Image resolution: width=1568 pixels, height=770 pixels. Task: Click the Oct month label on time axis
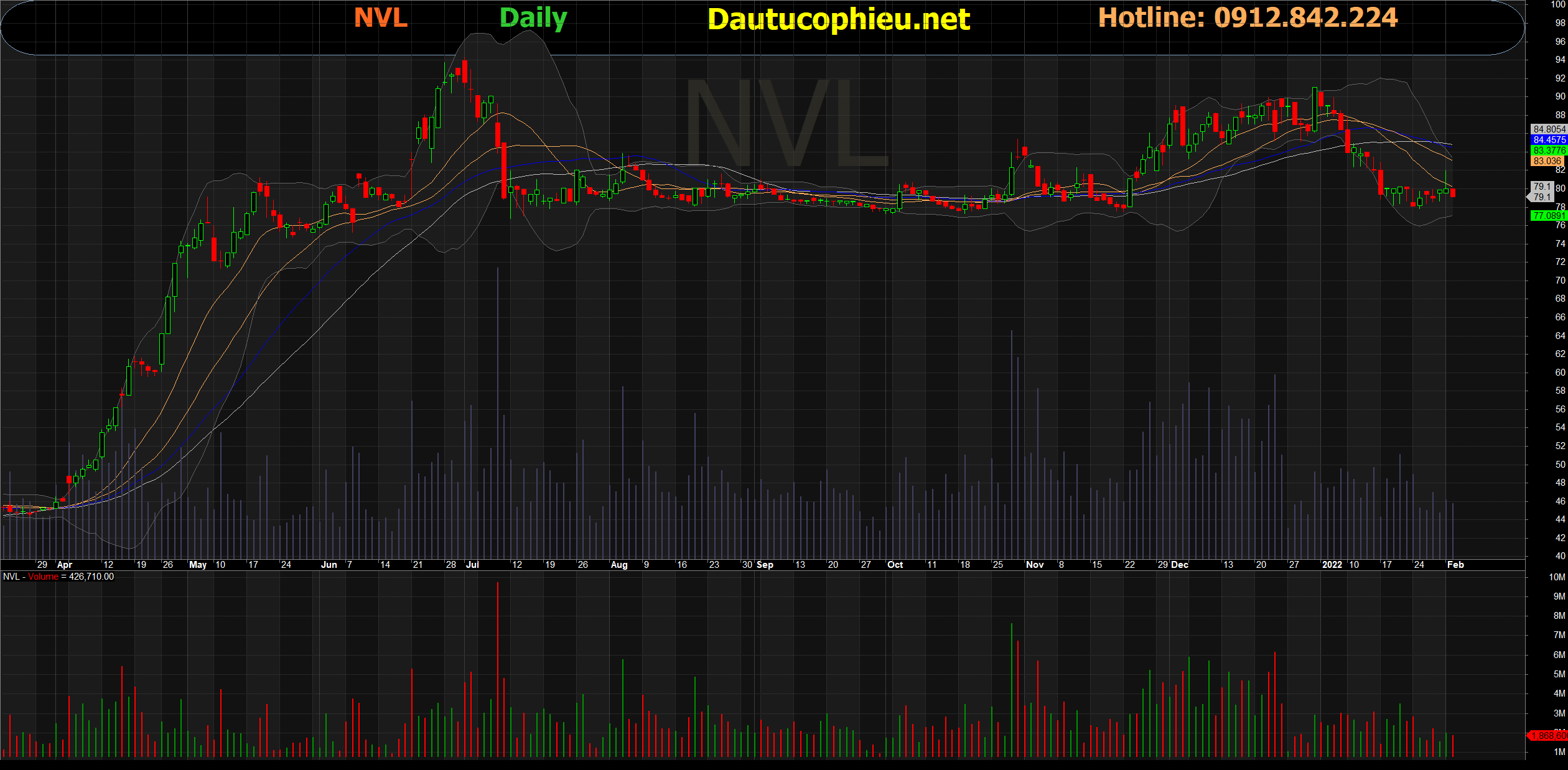point(895,565)
